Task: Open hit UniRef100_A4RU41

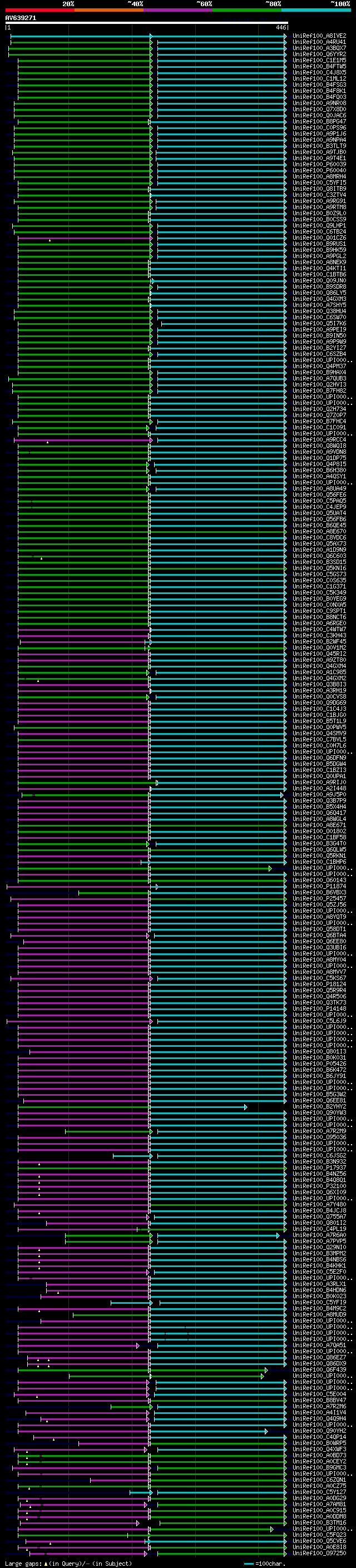Action: (319, 42)
